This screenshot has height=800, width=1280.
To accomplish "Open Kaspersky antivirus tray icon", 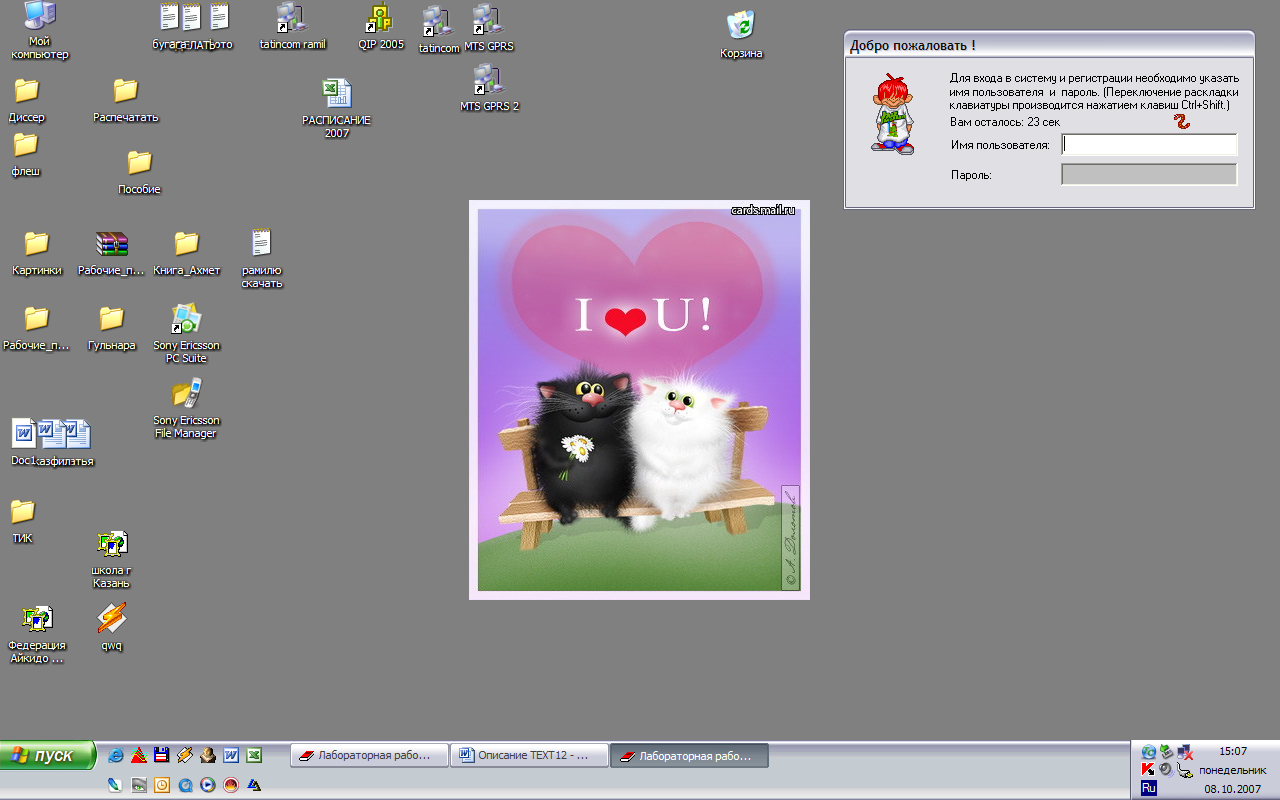I will point(1148,769).
